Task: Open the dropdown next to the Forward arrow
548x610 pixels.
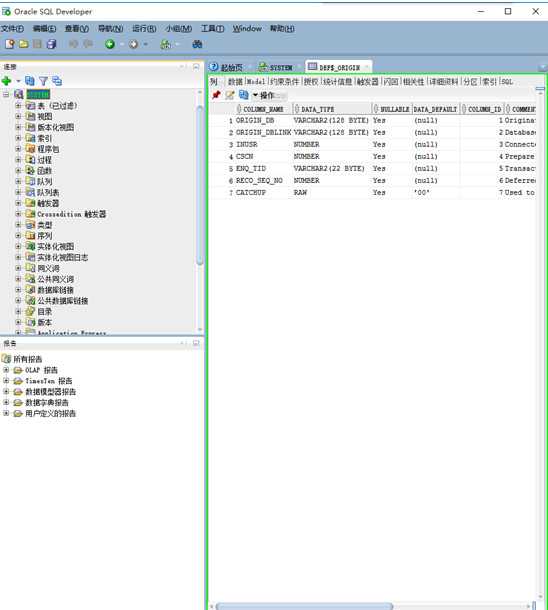Action: [145, 44]
